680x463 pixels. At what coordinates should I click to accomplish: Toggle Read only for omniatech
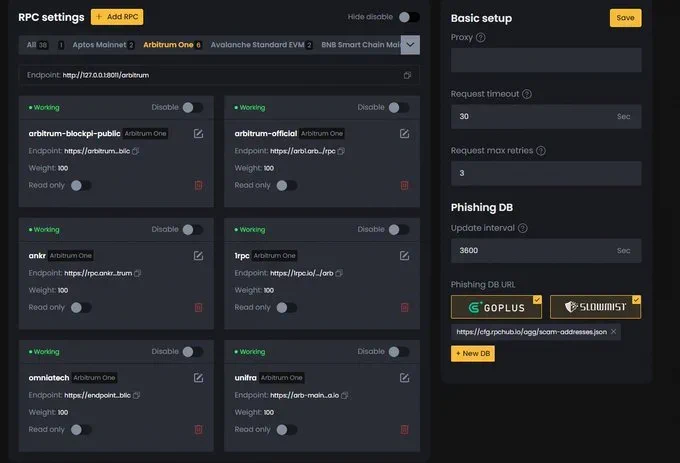[81, 430]
